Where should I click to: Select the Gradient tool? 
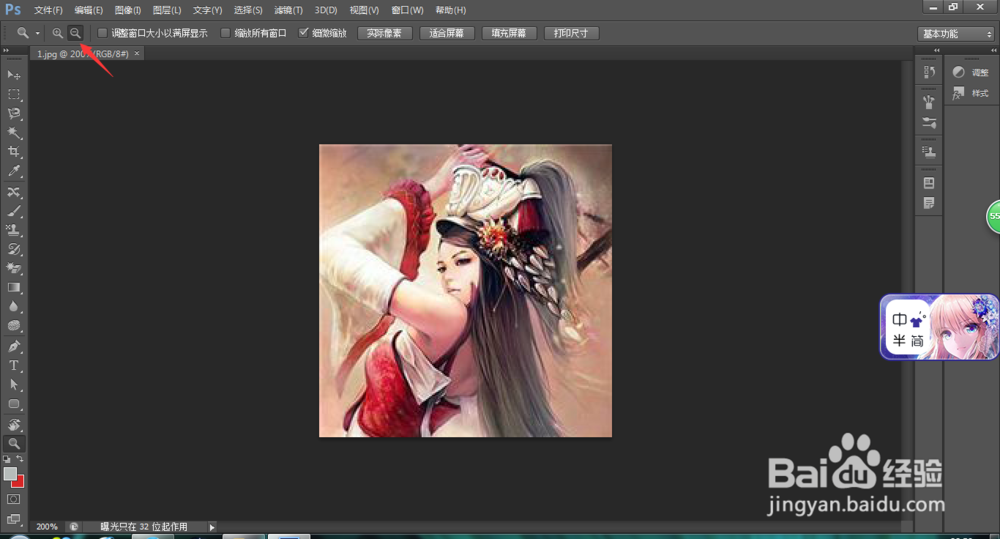coord(13,288)
